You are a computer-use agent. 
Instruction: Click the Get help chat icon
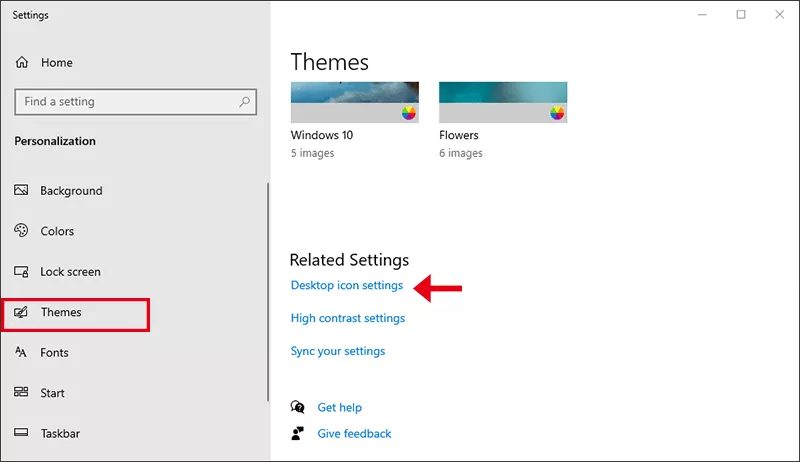pyautogui.click(x=297, y=407)
